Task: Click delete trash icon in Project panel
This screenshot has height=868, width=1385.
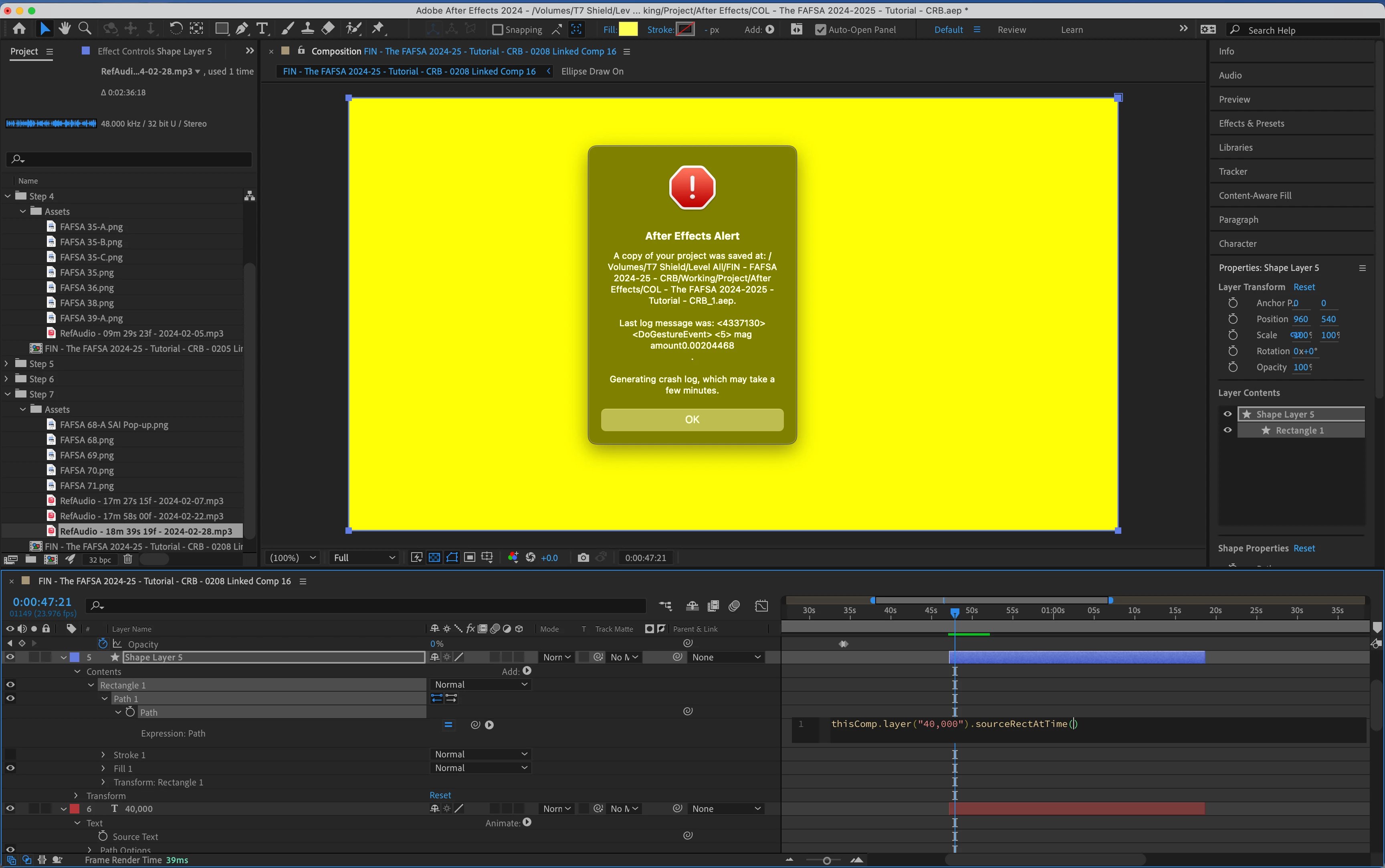Action: pos(127,559)
